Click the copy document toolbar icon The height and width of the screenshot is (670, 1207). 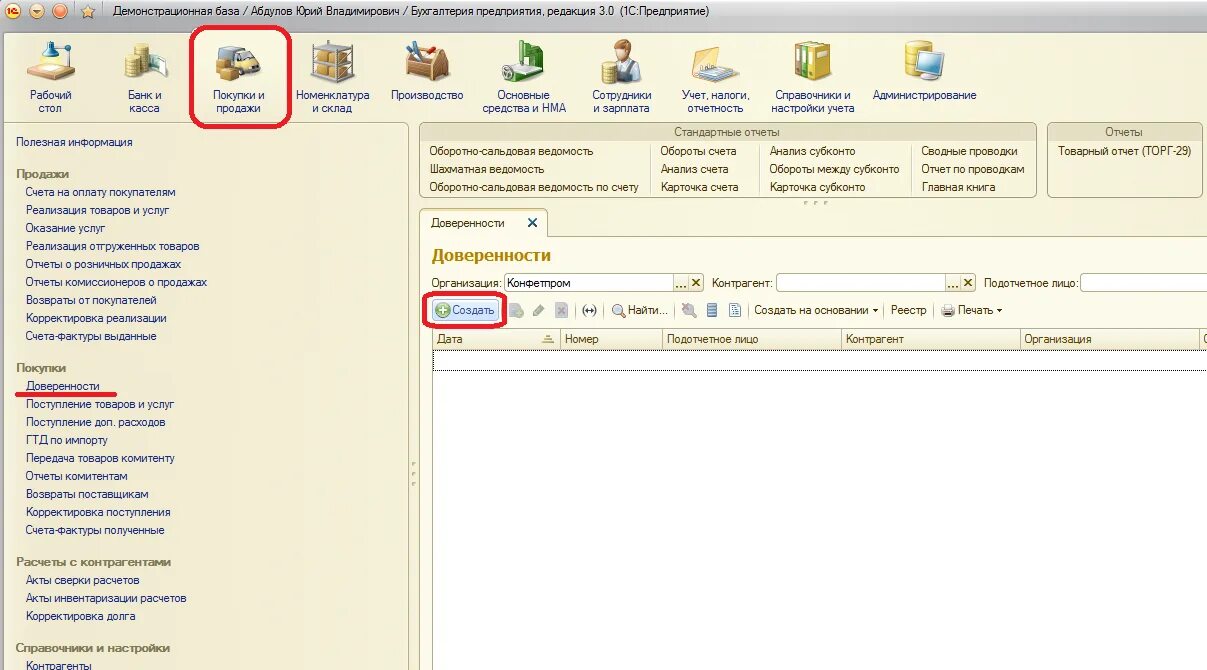click(x=516, y=311)
